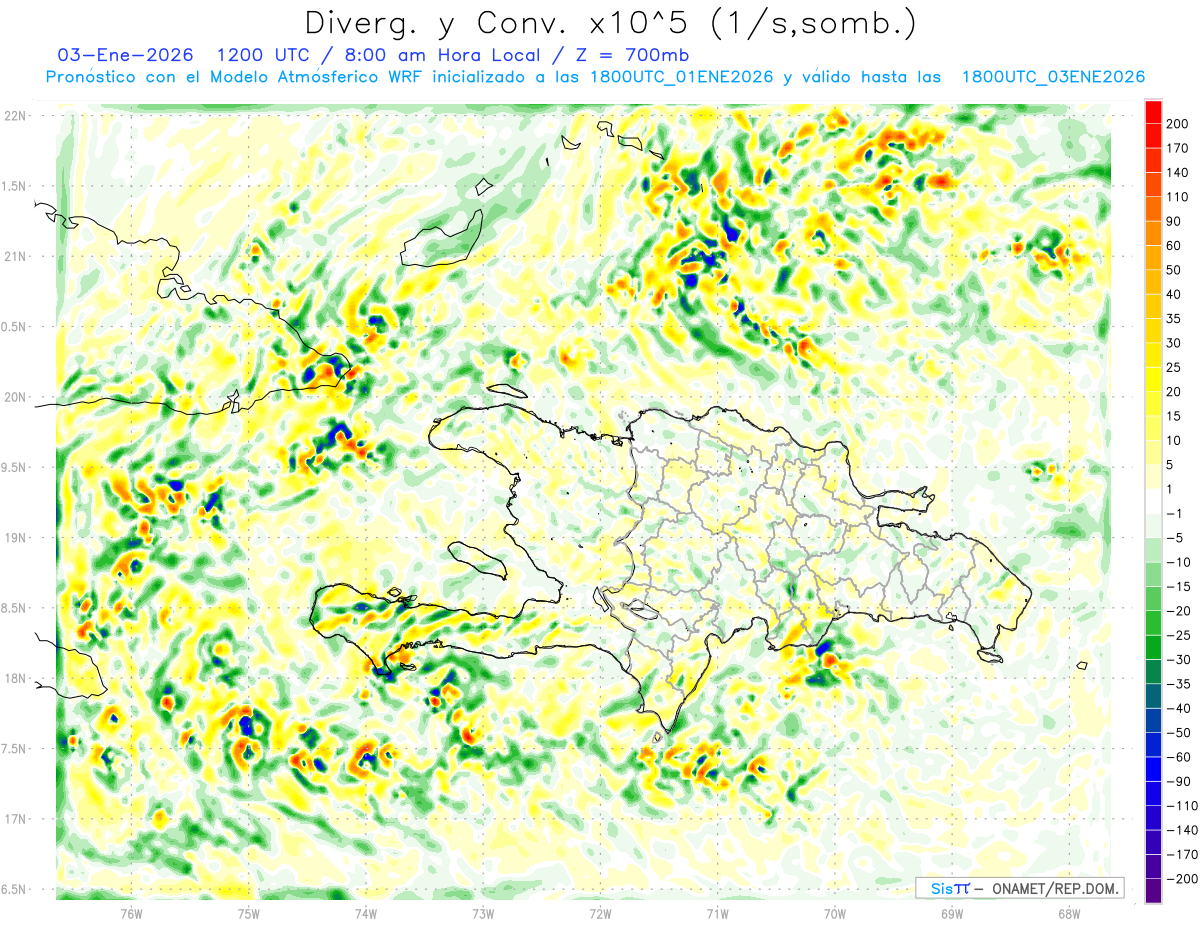Click the title "Diverg. y Conv. x10^5 (1/s,somb.)"
This screenshot has width=1200, height=927.
(610, 22)
